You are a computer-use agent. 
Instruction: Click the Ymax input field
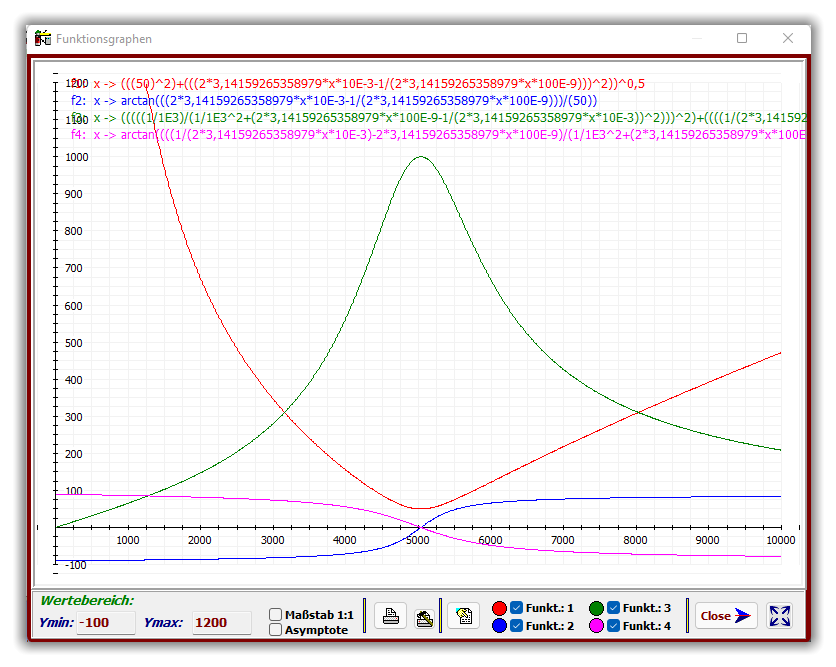[x=222, y=623]
